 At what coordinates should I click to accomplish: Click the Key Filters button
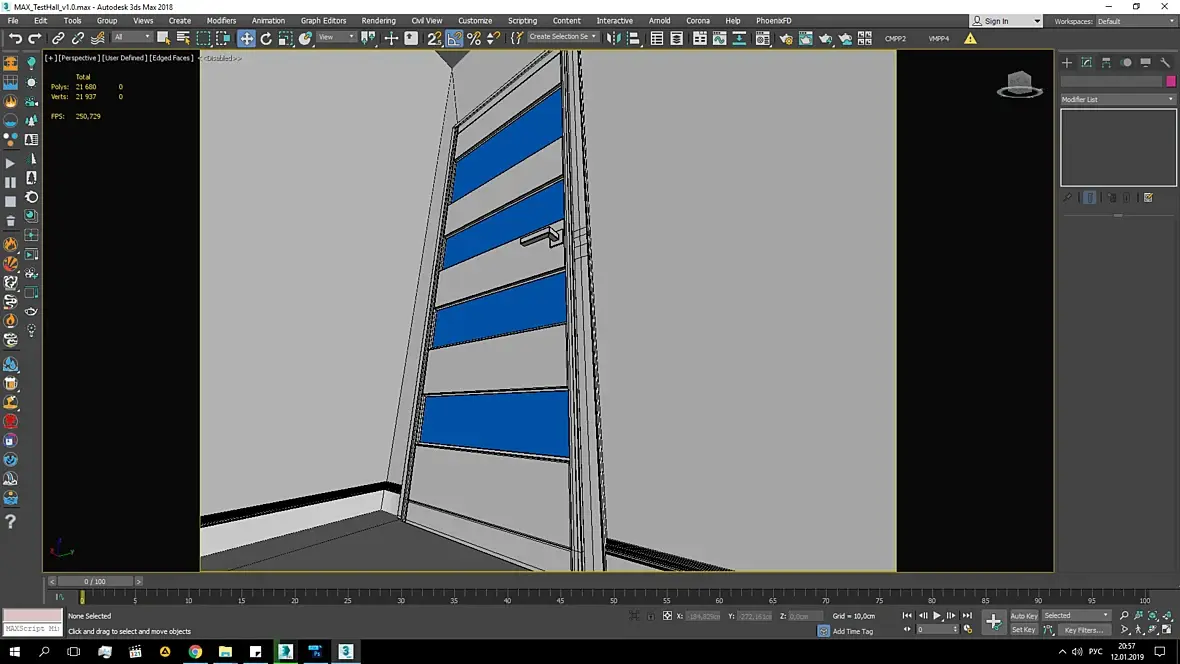(x=1082, y=630)
